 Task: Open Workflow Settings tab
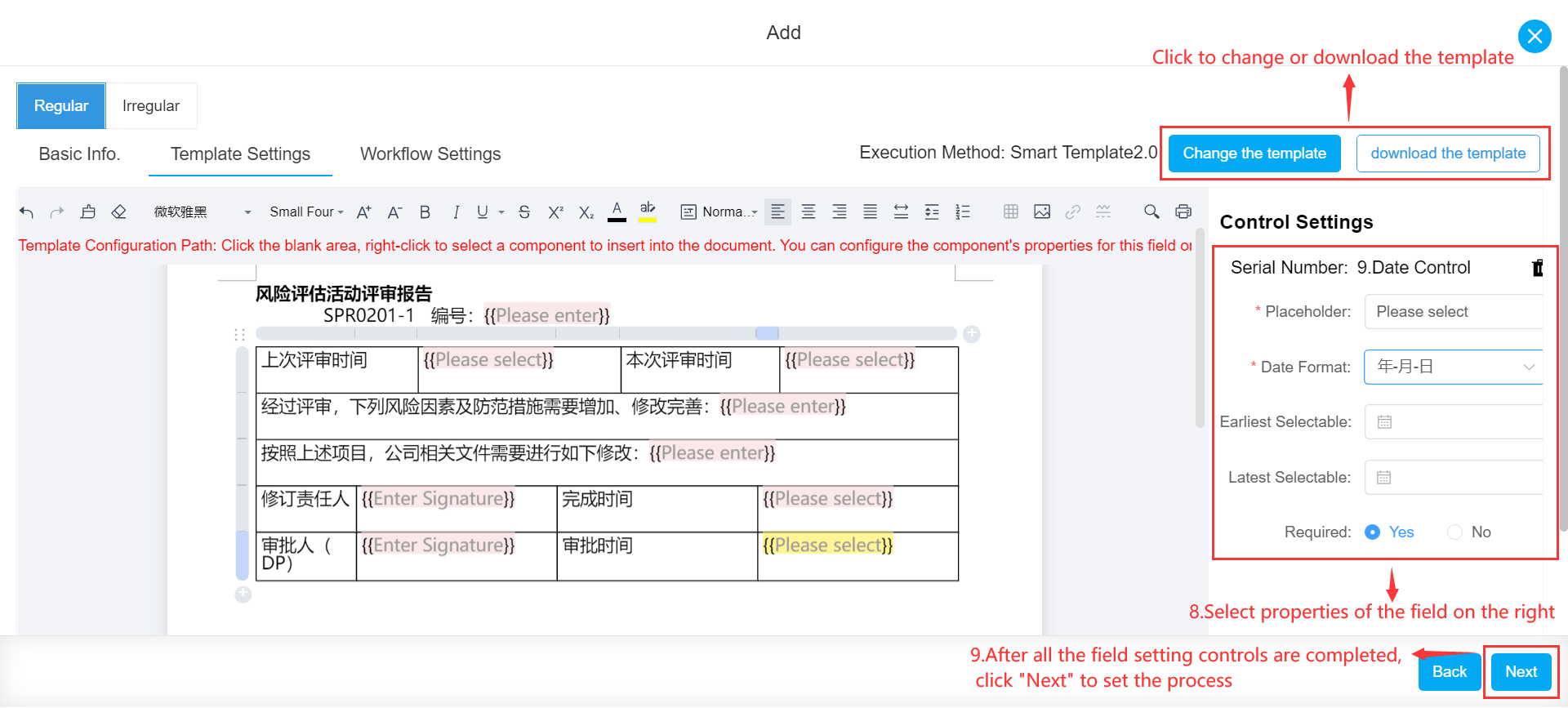tap(430, 154)
